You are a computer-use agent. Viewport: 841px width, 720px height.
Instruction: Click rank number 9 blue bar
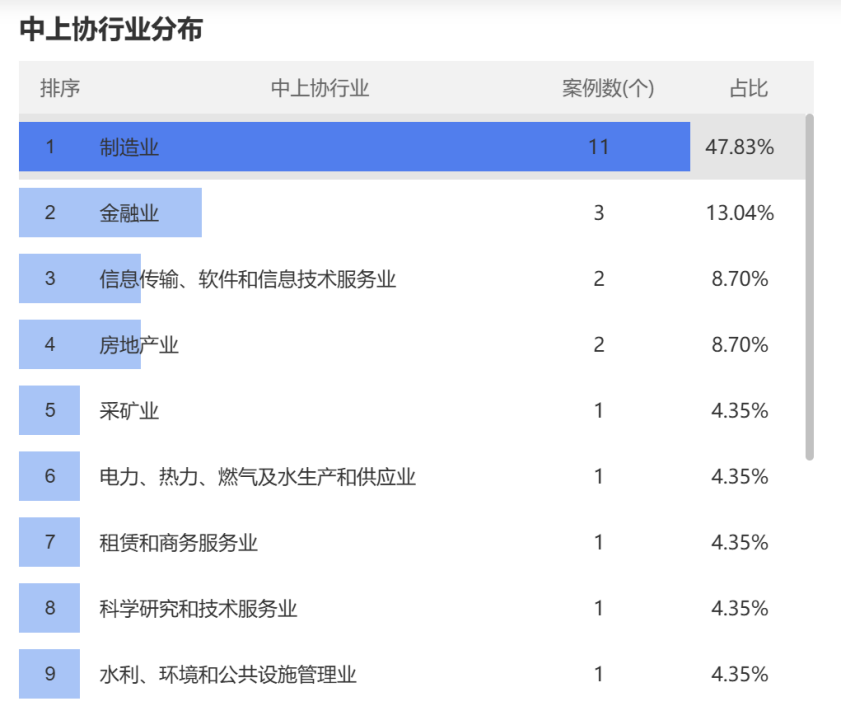(49, 674)
